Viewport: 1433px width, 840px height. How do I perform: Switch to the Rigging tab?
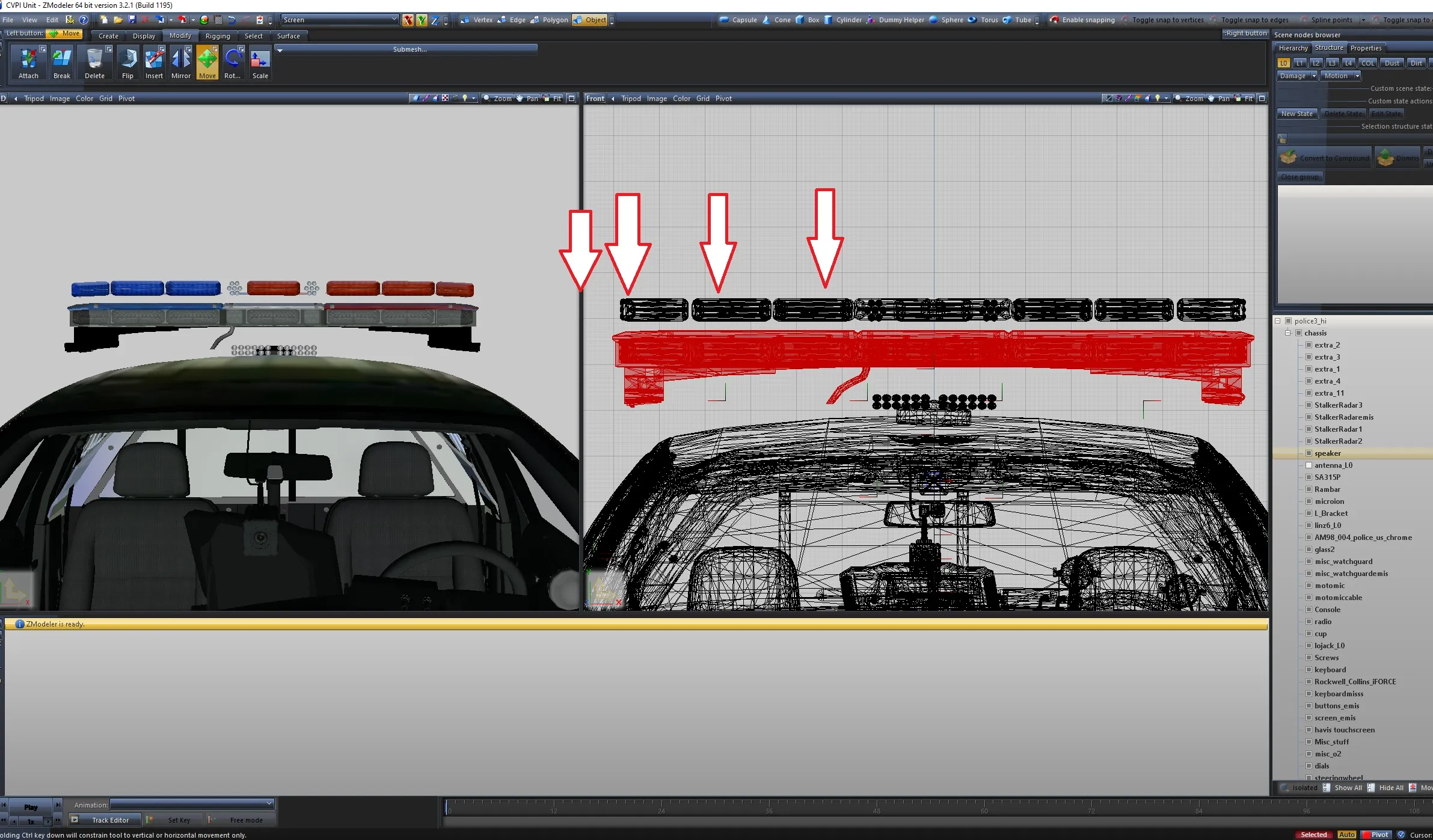(x=217, y=36)
